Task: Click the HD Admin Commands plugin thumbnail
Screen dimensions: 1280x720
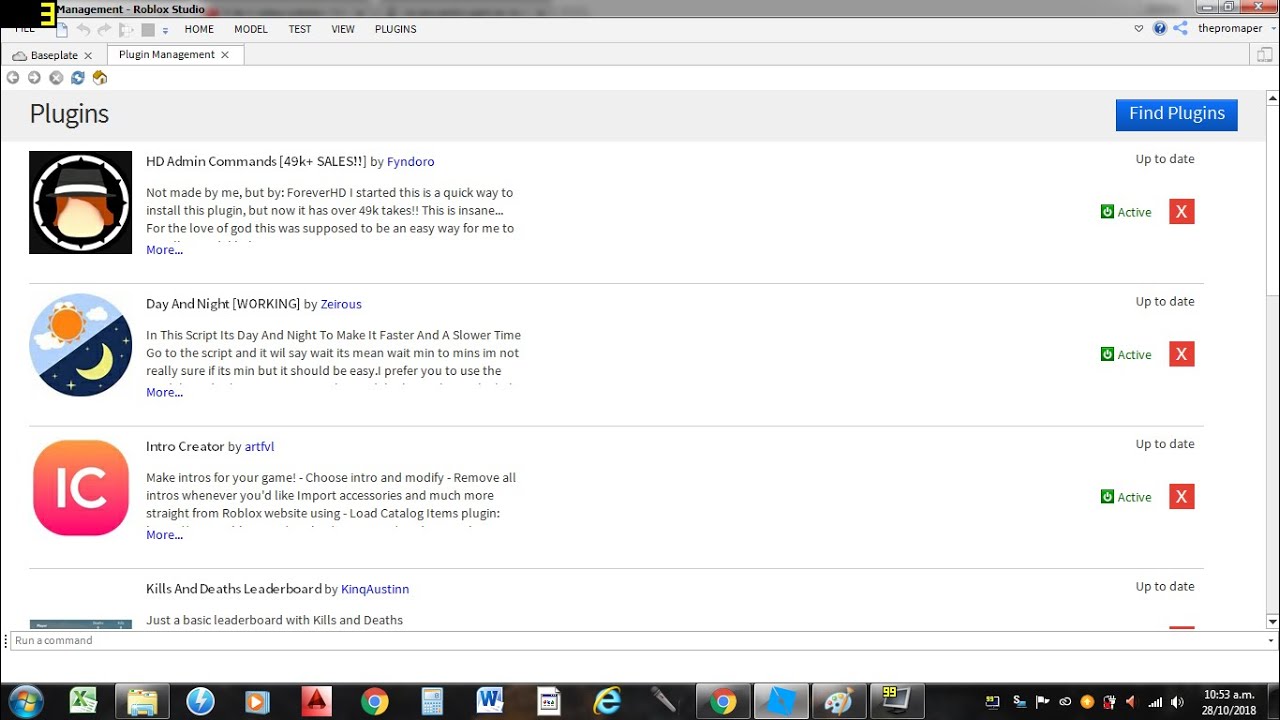Action: point(81,203)
